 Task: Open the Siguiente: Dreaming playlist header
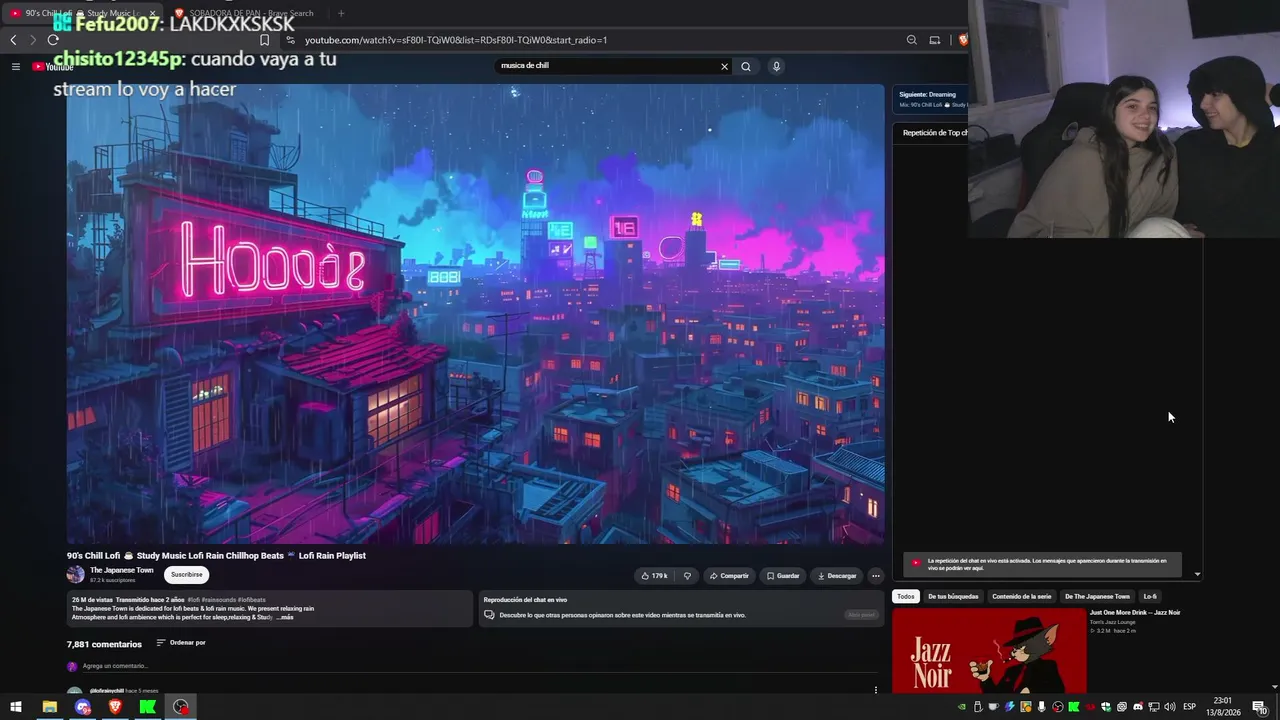928,95
